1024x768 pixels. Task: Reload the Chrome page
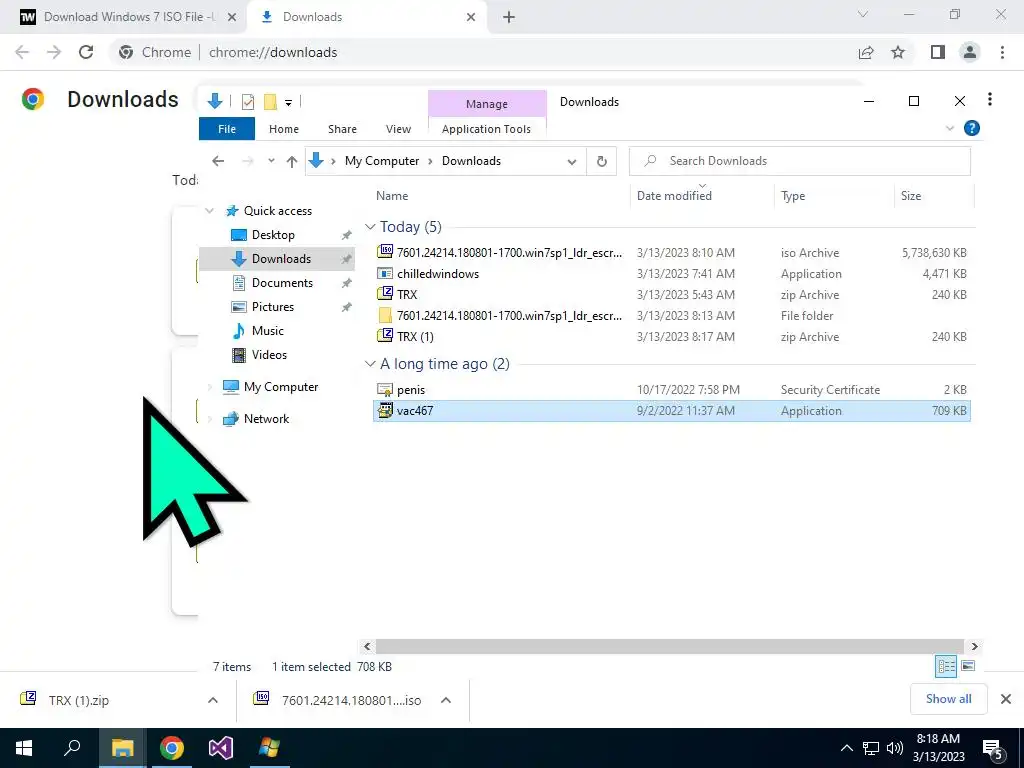86,52
